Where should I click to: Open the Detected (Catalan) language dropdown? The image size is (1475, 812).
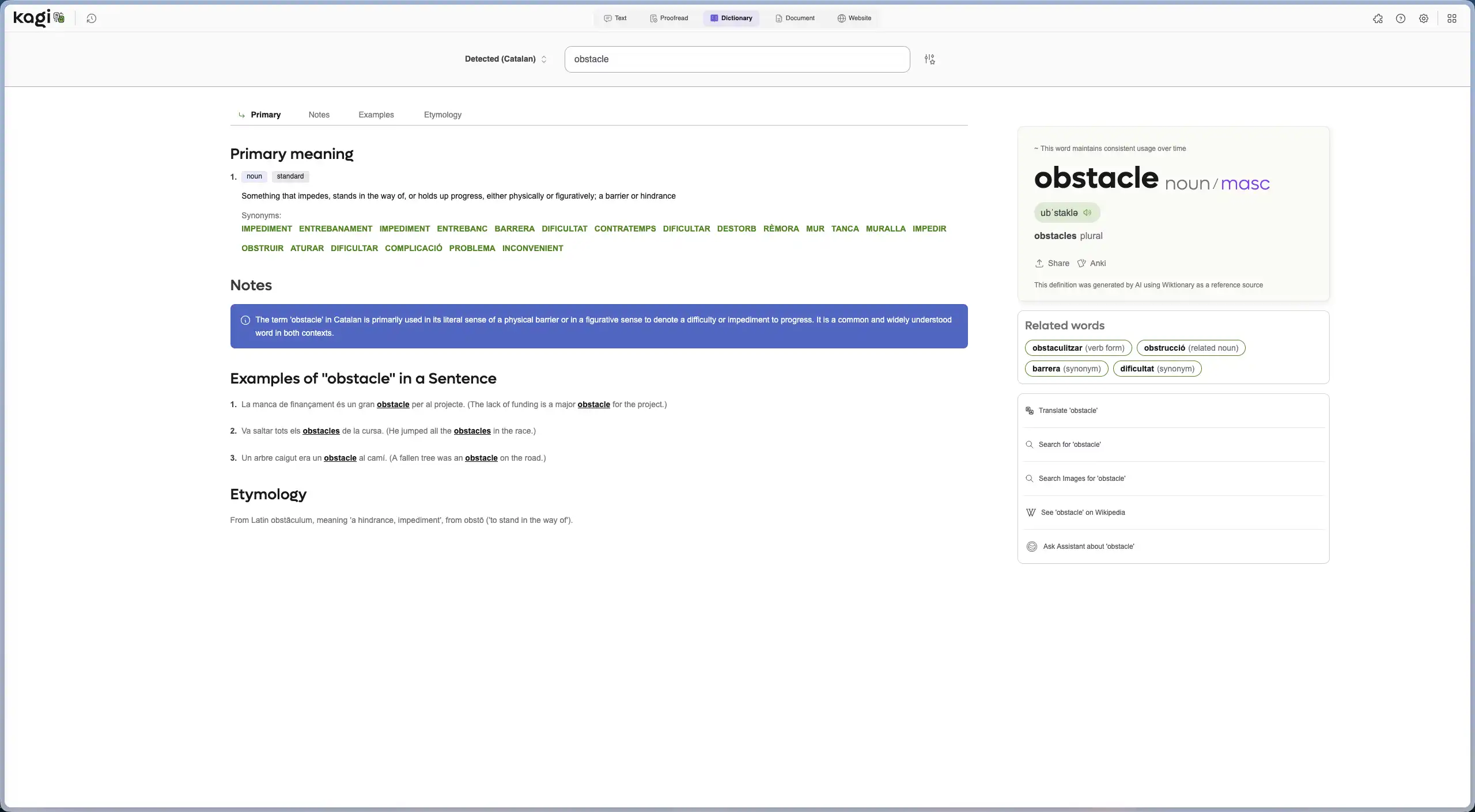point(505,59)
